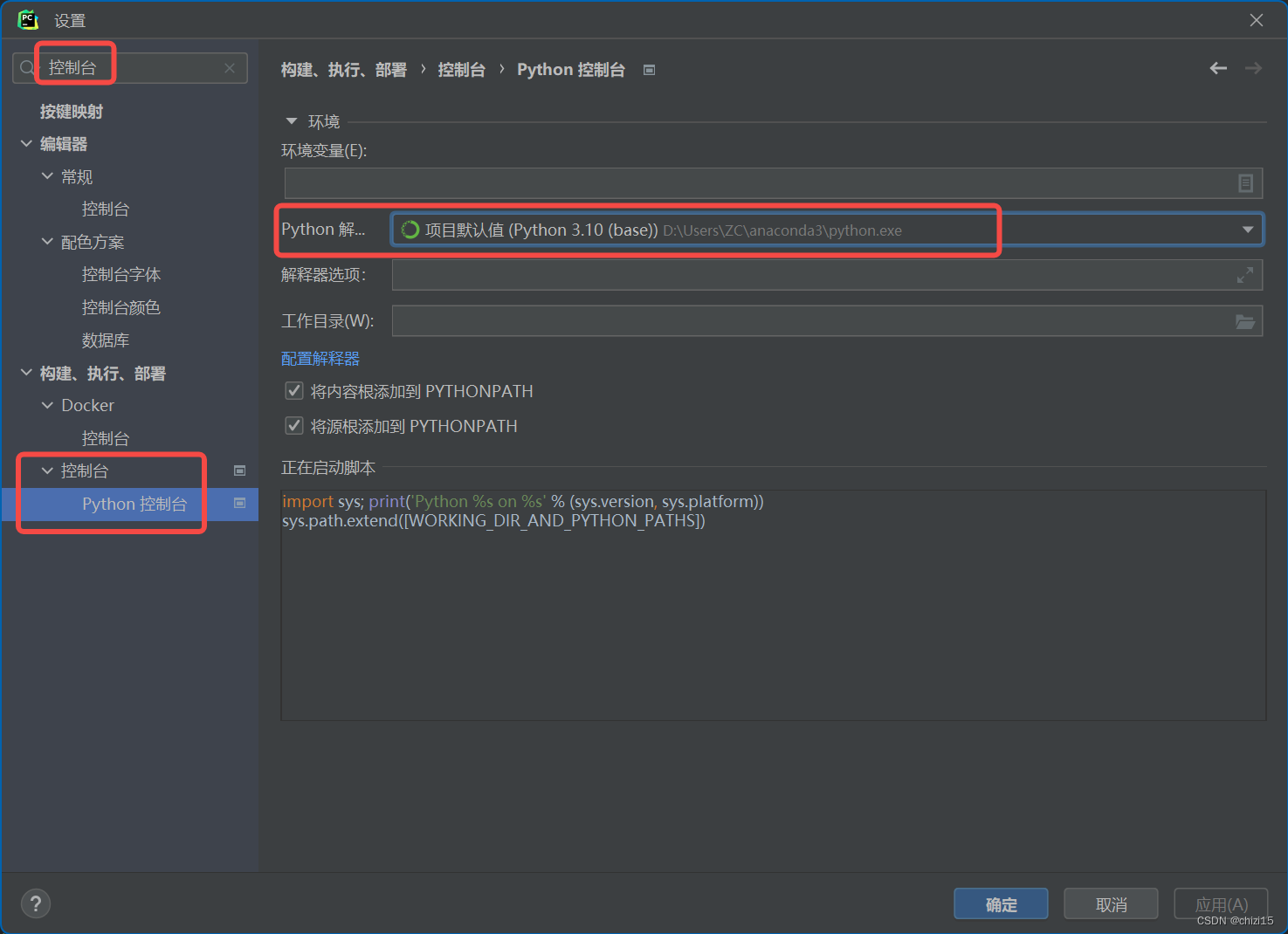The image size is (1288, 934).
Task: Navigate forward with the right arrow
Action: (1253, 68)
